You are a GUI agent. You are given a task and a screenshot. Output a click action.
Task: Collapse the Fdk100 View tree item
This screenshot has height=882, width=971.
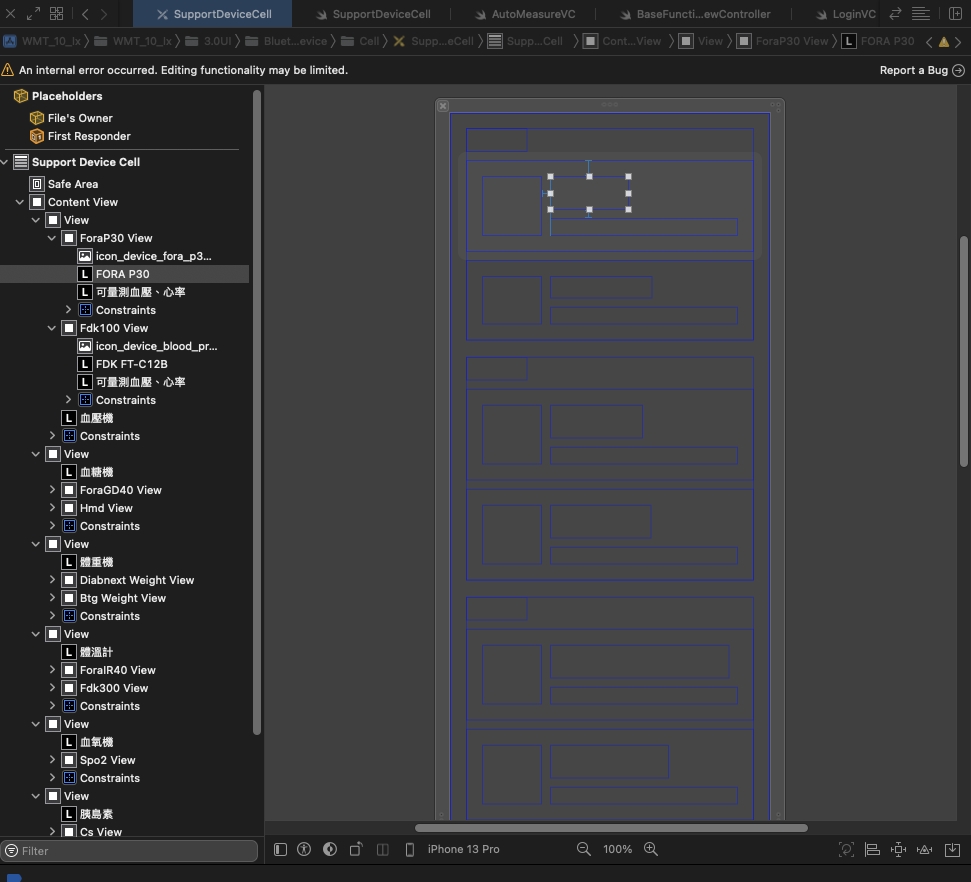[x=53, y=328]
